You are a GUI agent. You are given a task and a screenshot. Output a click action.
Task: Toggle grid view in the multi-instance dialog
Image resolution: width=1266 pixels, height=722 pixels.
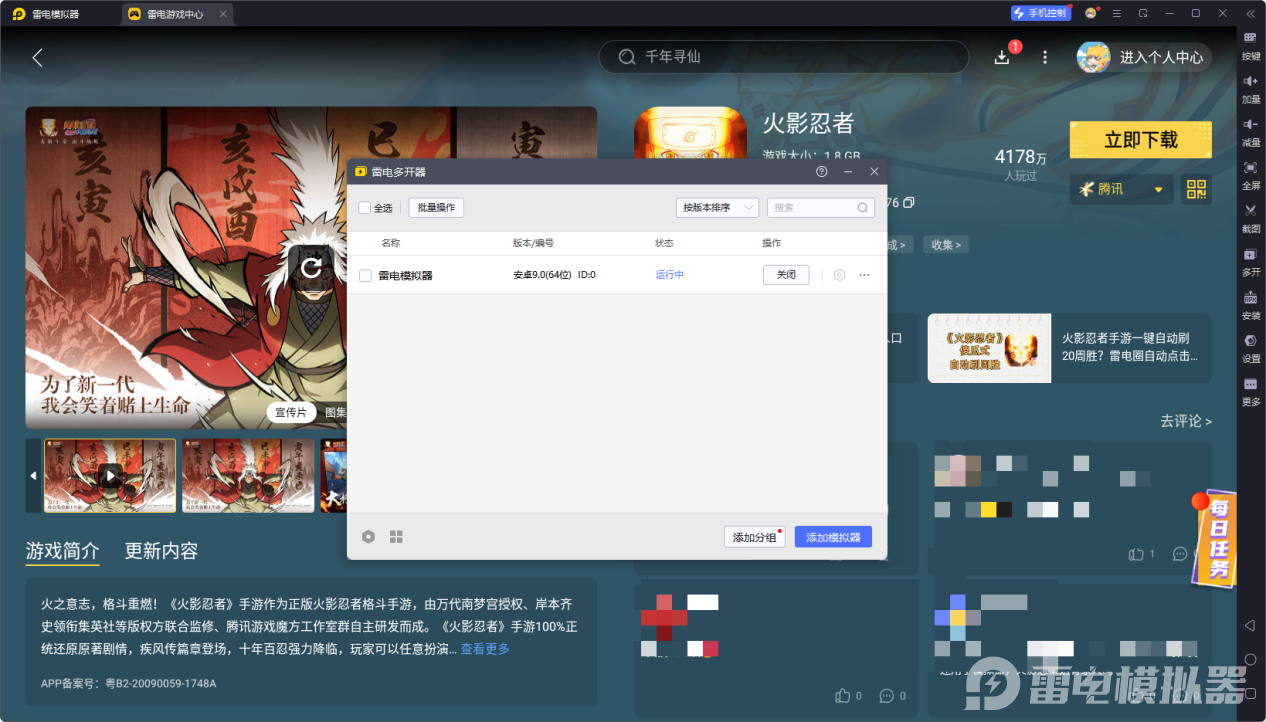pyautogui.click(x=396, y=536)
